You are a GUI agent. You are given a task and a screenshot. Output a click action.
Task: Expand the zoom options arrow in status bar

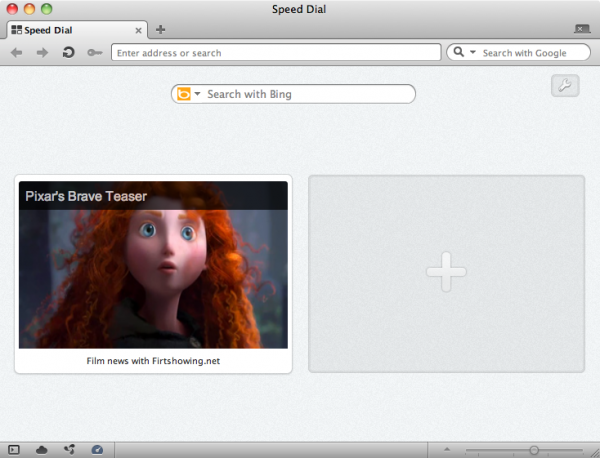447,450
